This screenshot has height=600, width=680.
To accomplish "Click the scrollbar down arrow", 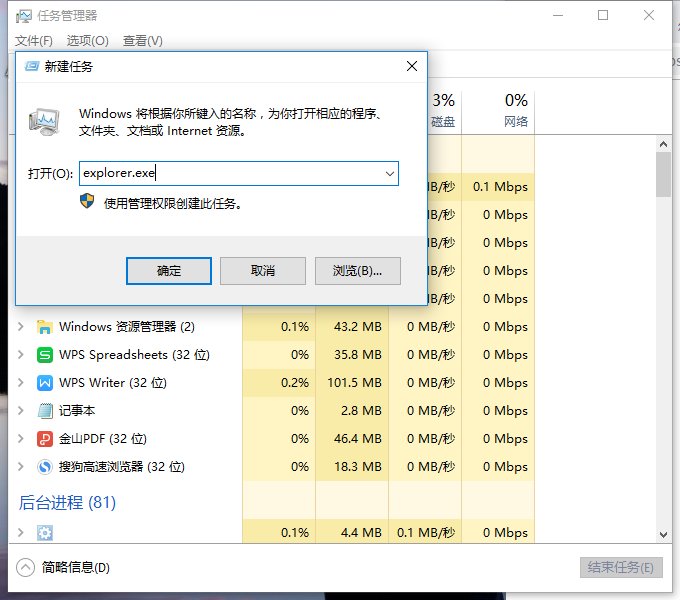I will pos(663,535).
